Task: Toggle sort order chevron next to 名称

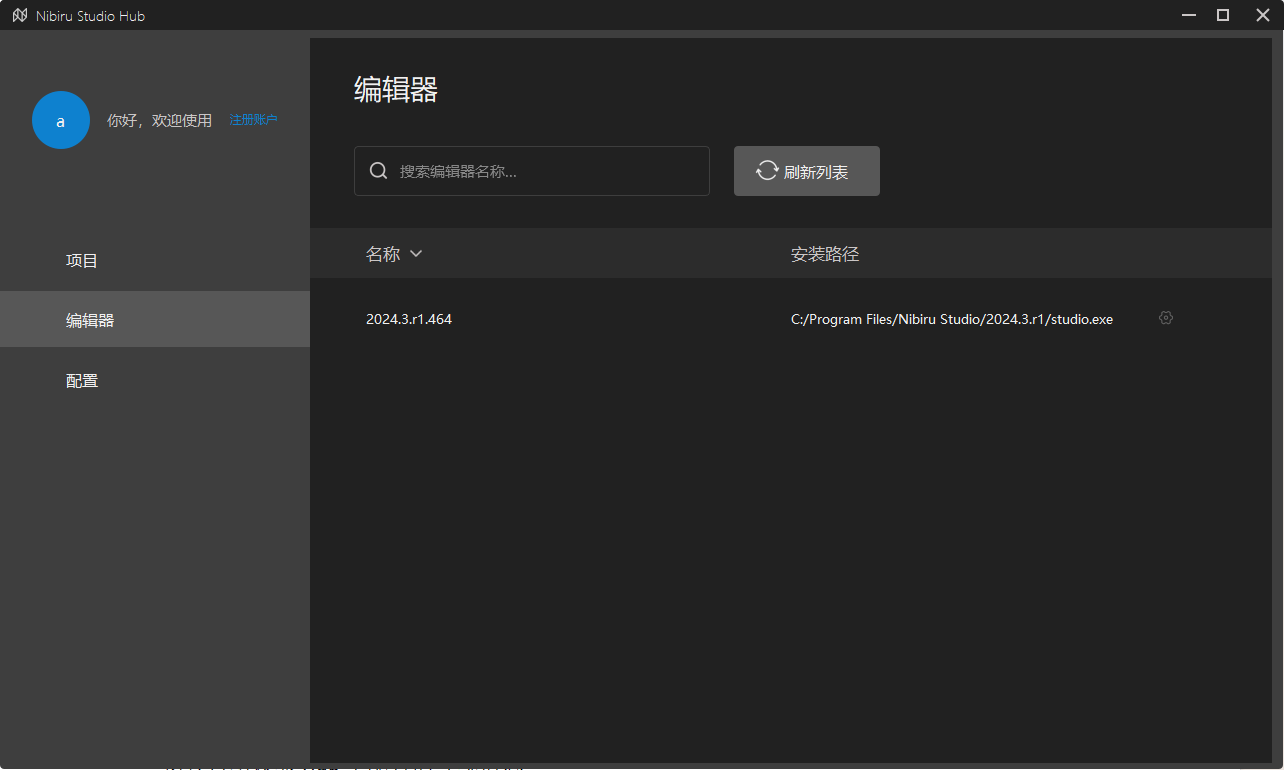Action: 416,254
